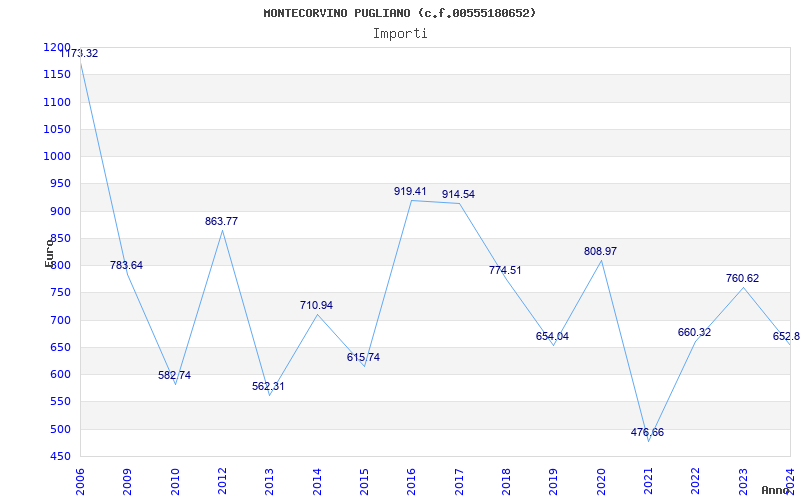Click the 476.66 minimum label
The height and width of the screenshot is (500, 800).
(x=647, y=433)
